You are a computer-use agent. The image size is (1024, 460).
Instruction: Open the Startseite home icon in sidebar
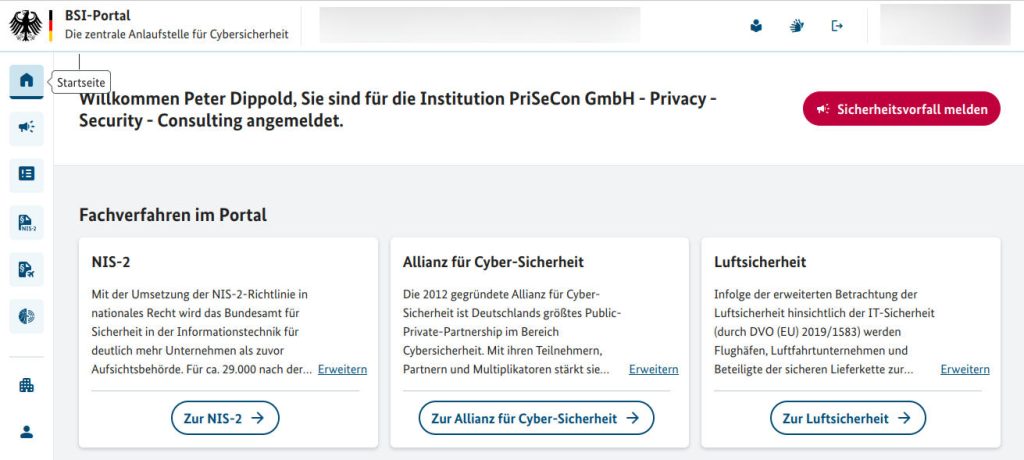pos(26,81)
